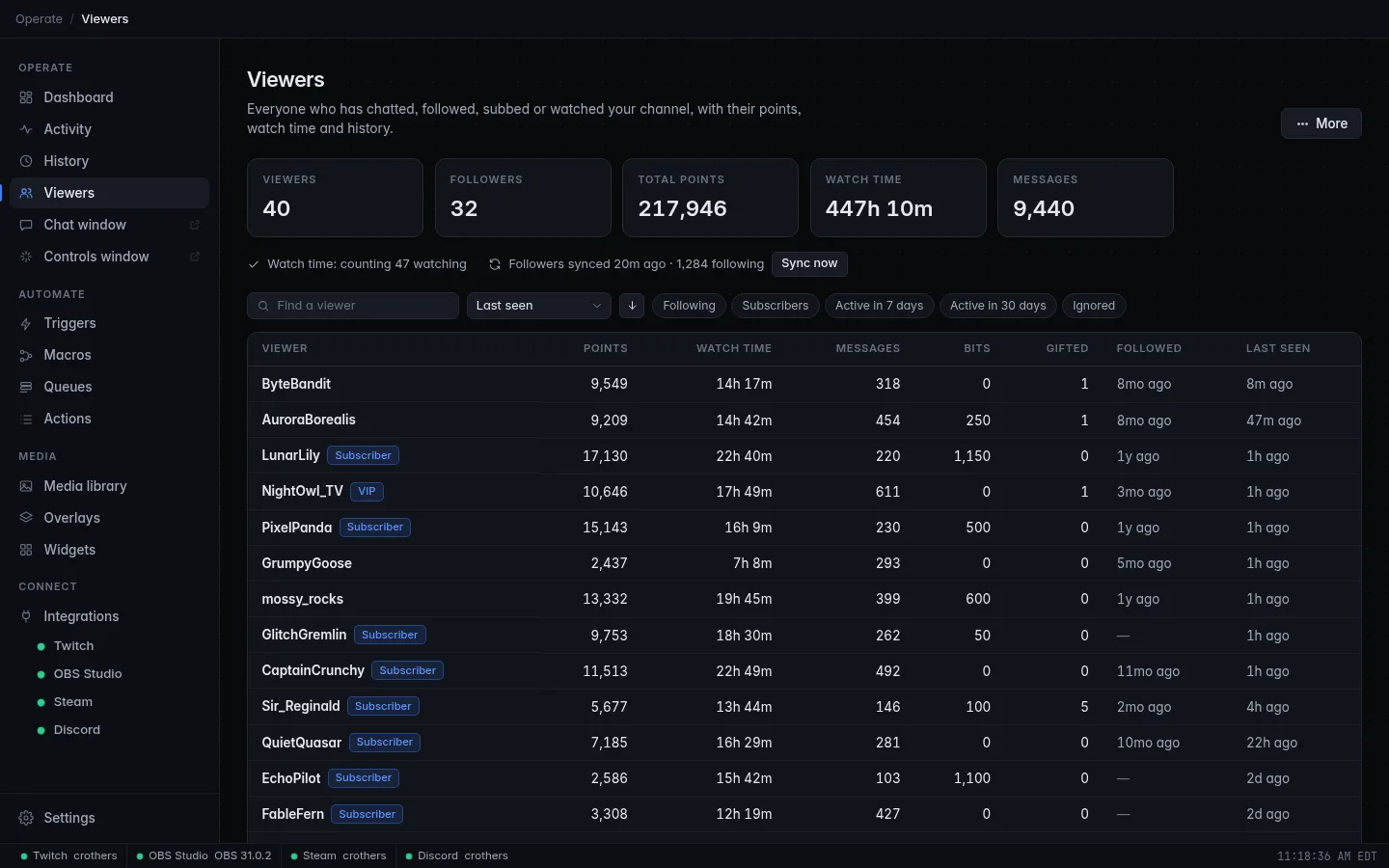1389x868 pixels.
Task: Click the Triggers lightning icon
Action: click(26, 323)
